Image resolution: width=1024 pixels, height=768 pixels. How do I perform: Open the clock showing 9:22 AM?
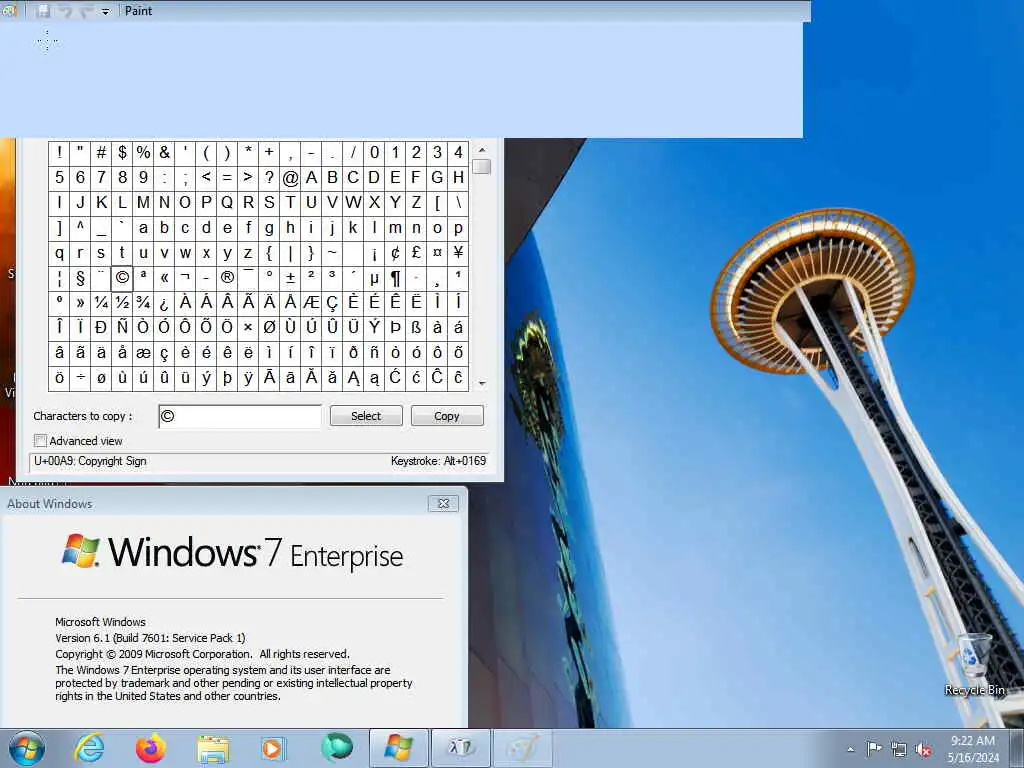point(973,749)
